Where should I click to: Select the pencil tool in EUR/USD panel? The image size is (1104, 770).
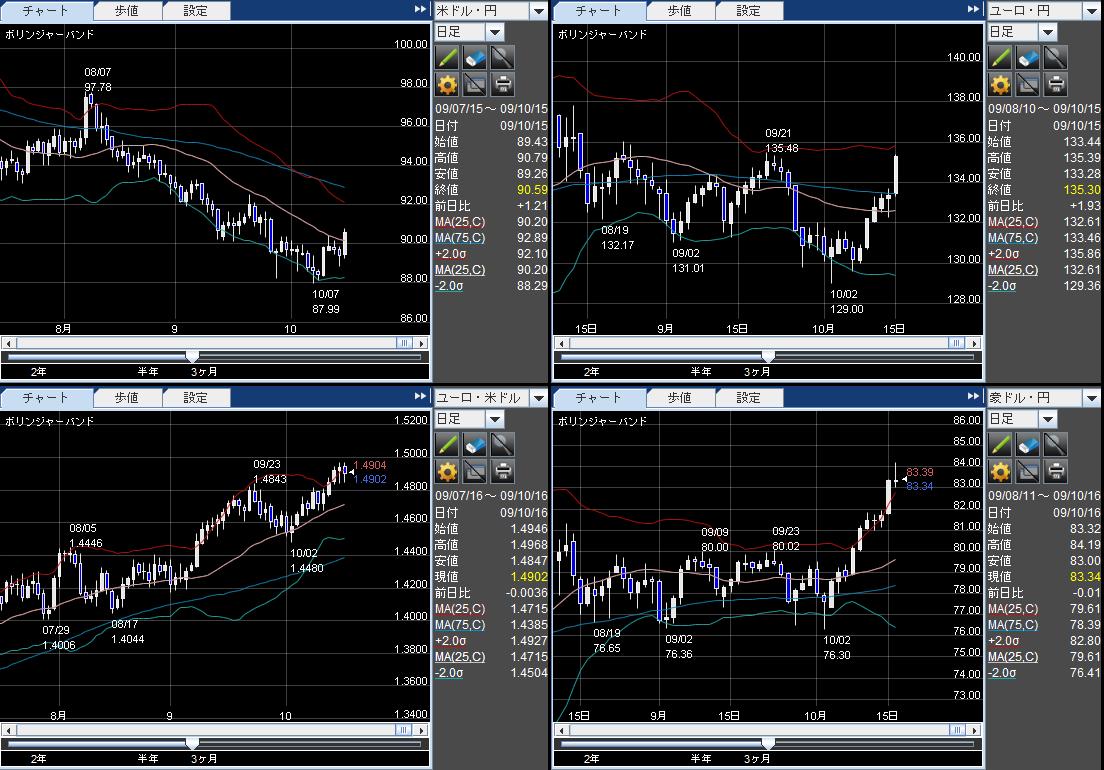coord(447,445)
